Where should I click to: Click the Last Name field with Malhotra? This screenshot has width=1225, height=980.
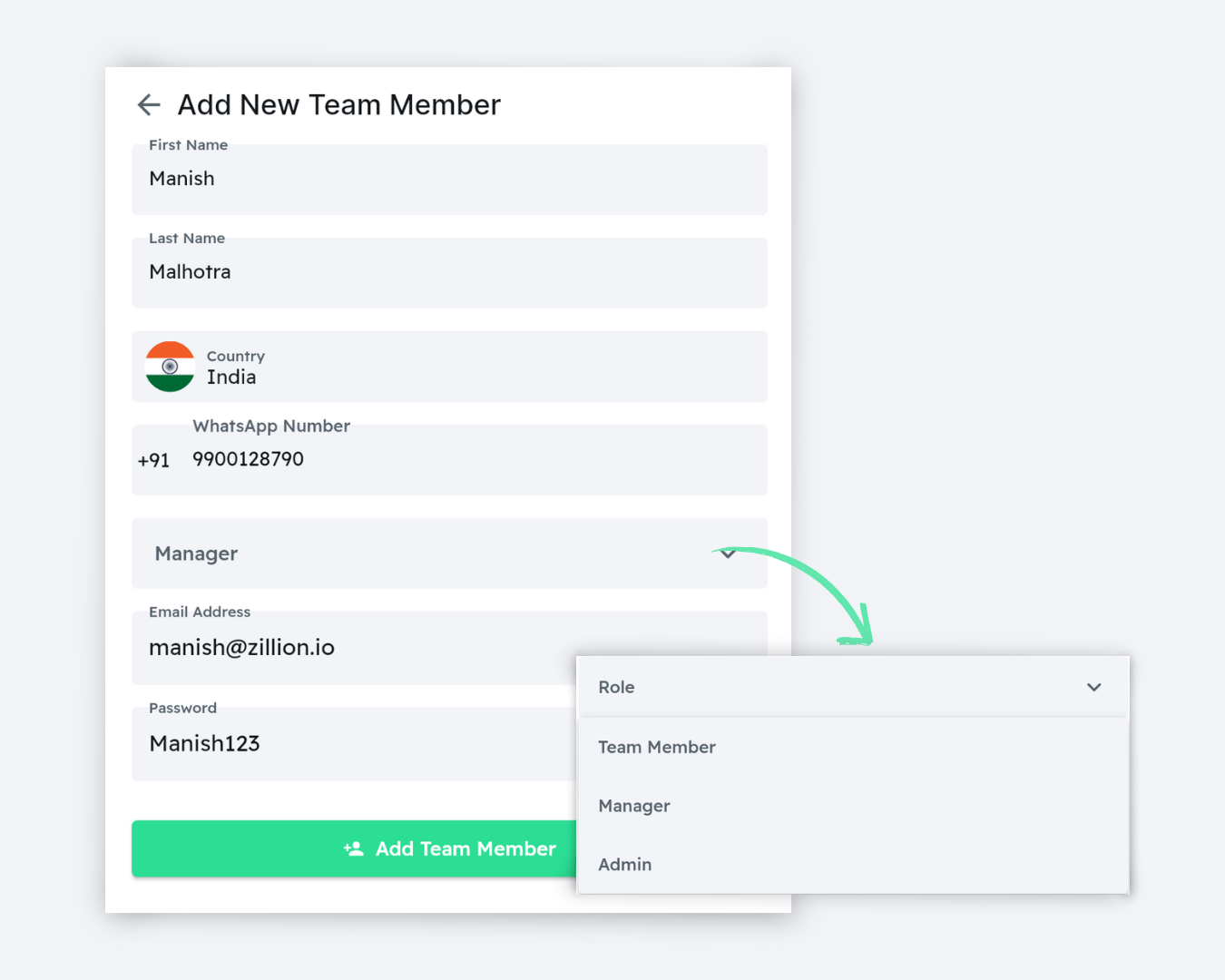click(449, 273)
